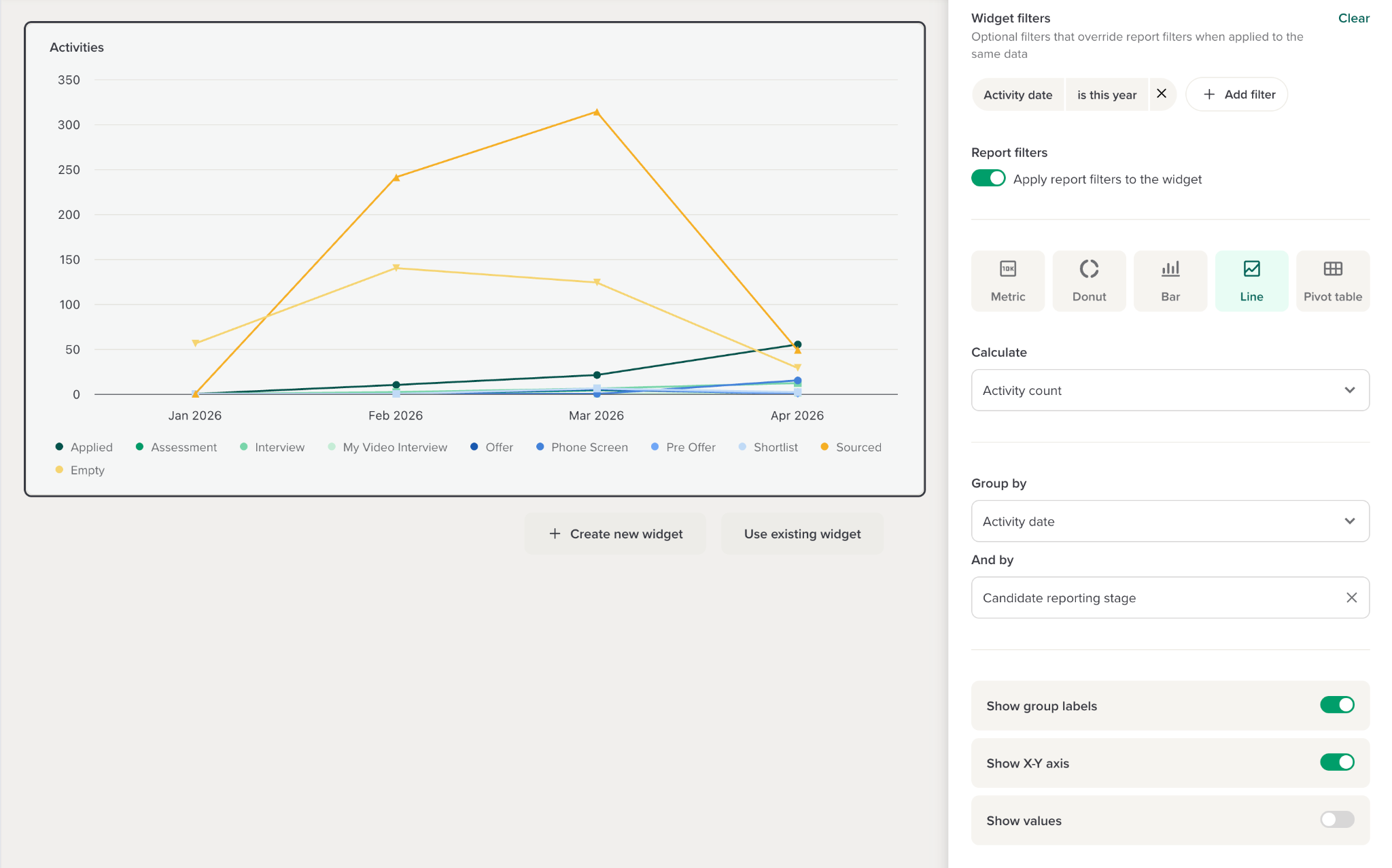The height and width of the screenshot is (868, 1392).
Task: Open the Calculate Activity count dropdown
Action: [x=1170, y=390]
